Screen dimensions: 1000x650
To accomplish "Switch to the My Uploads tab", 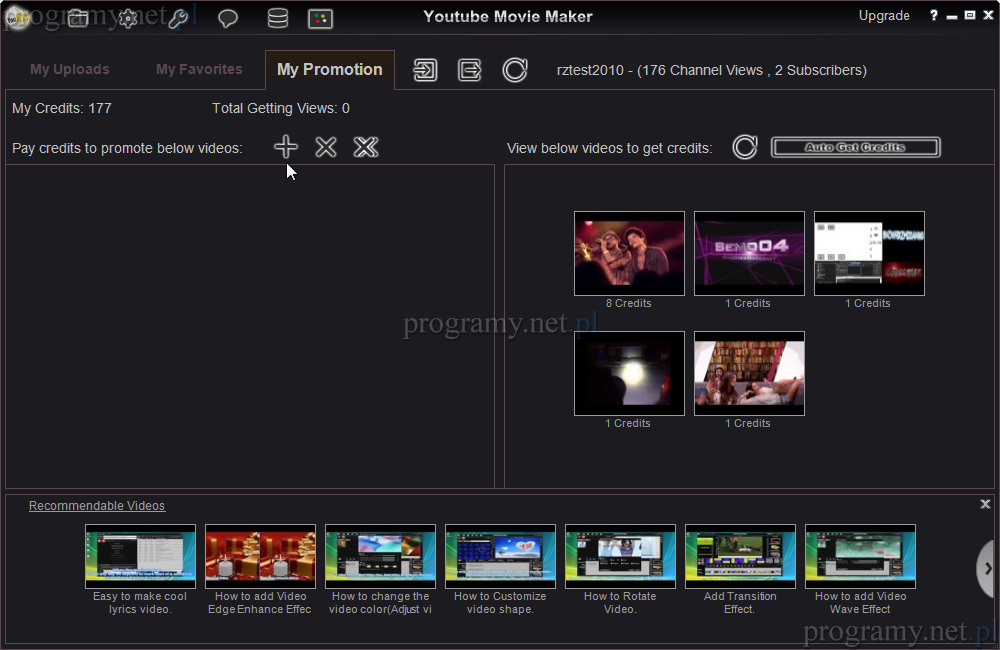I will [x=70, y=69].
